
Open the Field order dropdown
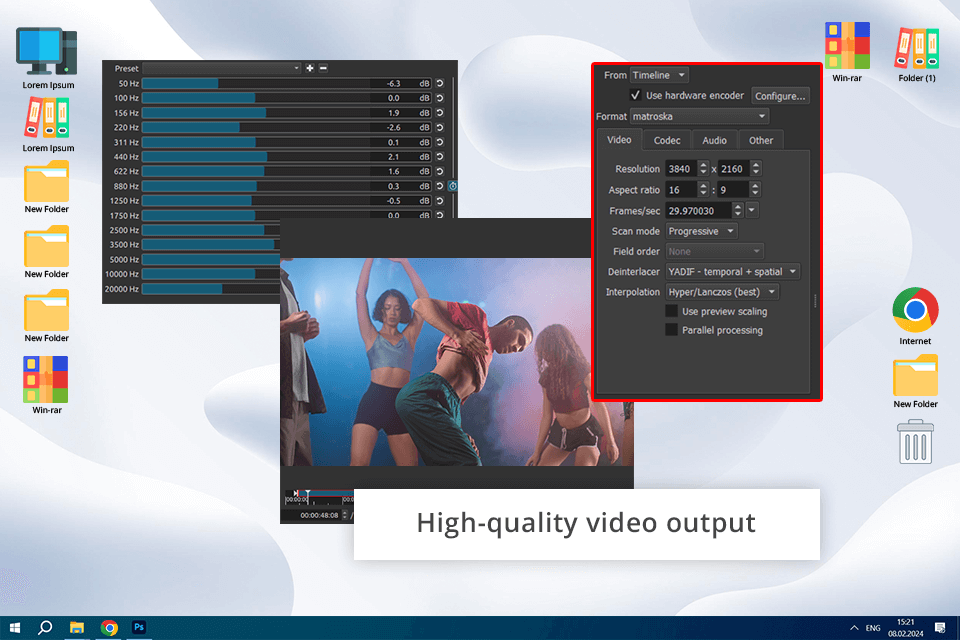point(714,251)
